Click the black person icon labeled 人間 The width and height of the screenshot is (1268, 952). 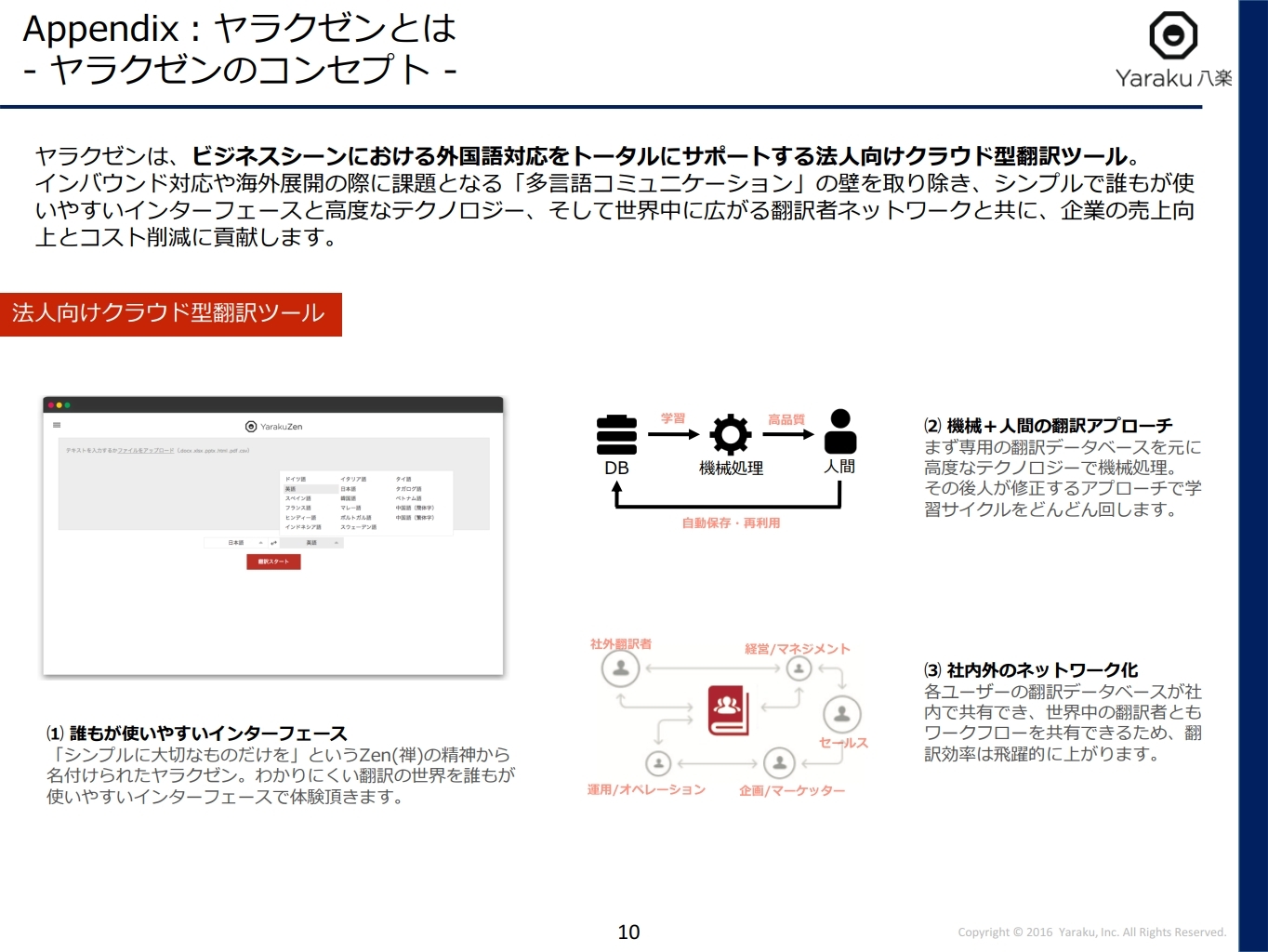(x=839, y=431)
